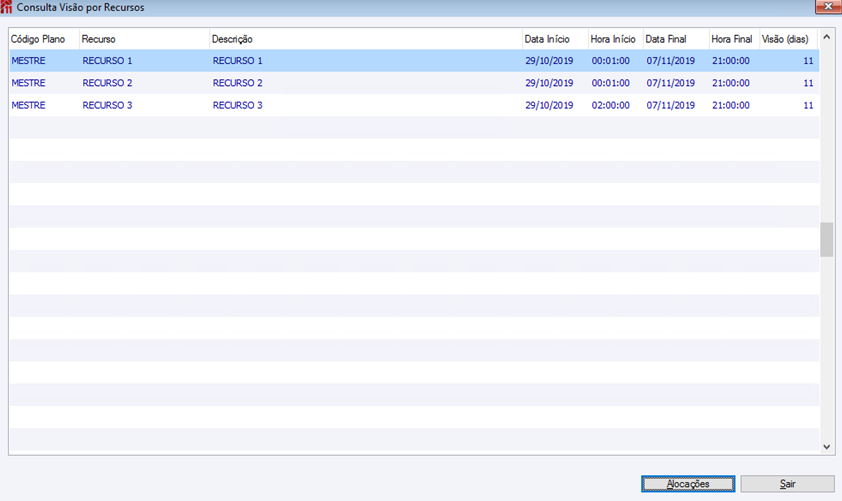This screenshot has height=501, width=842.
Task: Select RECURSO 2 in the Recurso column
Action: 107,83
